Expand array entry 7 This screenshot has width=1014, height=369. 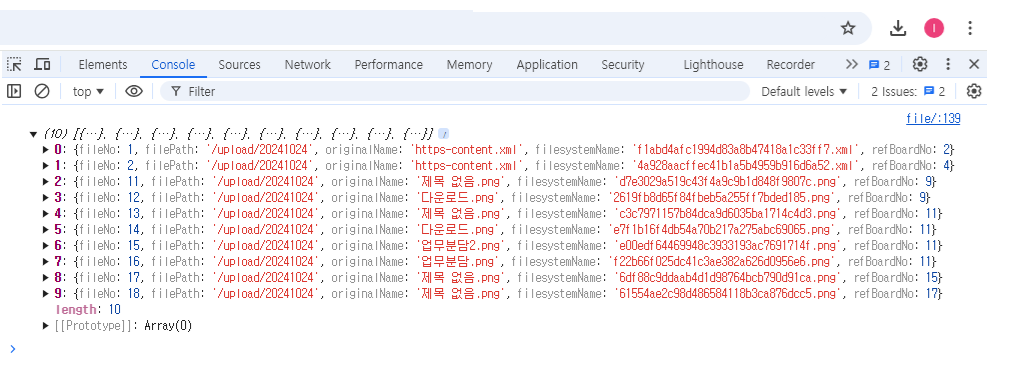click(46, 262)
